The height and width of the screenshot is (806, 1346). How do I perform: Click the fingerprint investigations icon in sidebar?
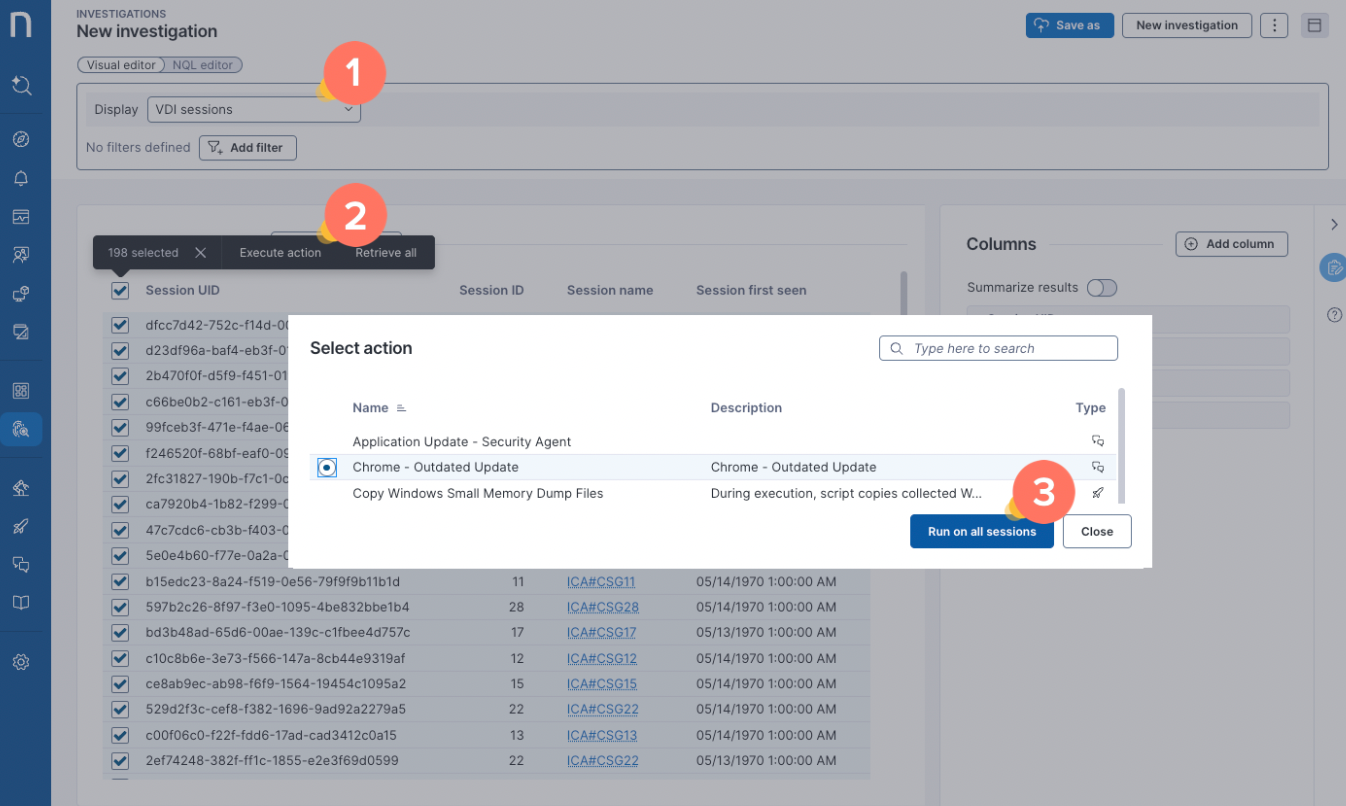tap(21, 429)
